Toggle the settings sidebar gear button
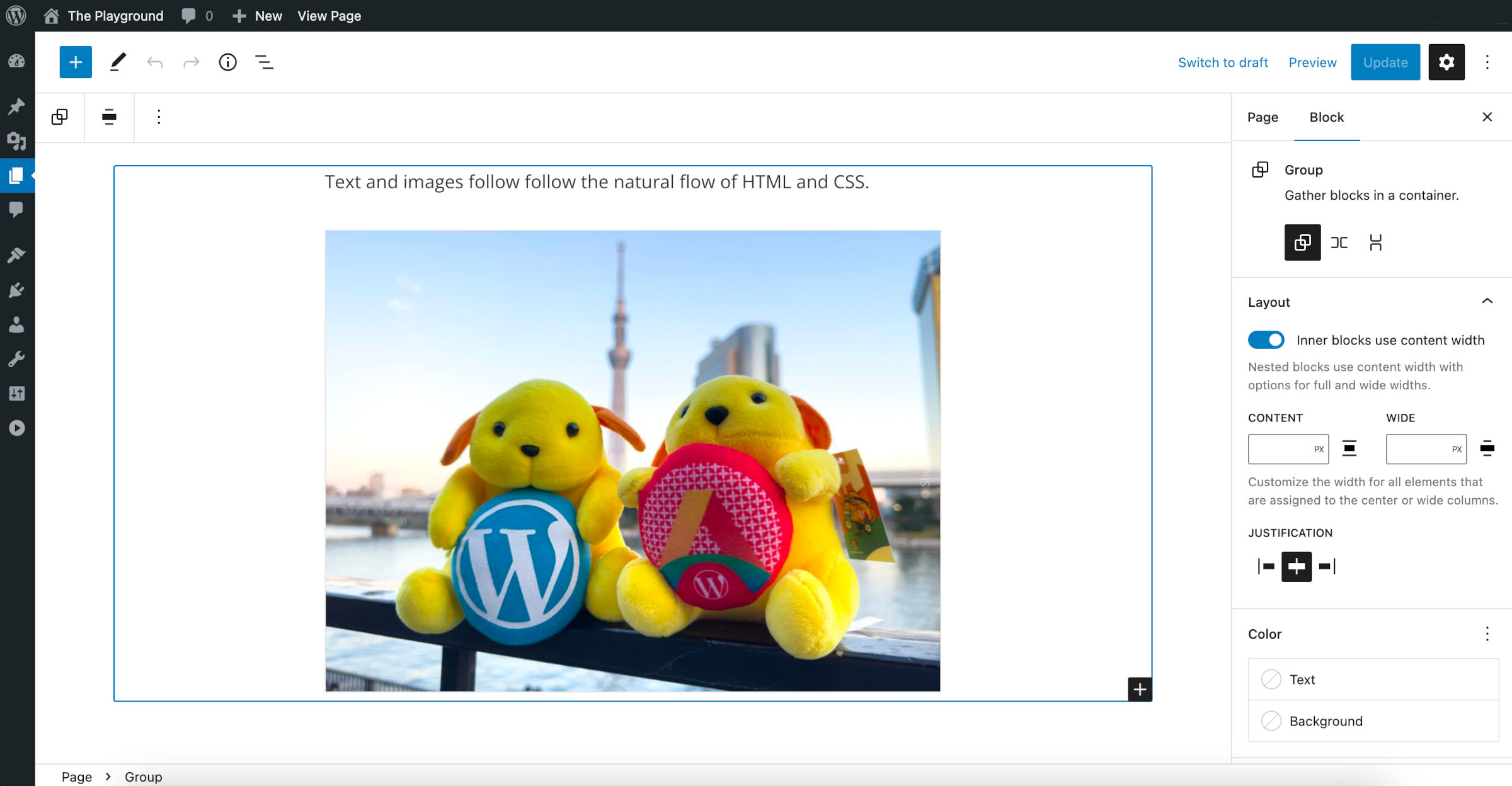This screenshot has height=786, width=1512. coord(1446,62)
